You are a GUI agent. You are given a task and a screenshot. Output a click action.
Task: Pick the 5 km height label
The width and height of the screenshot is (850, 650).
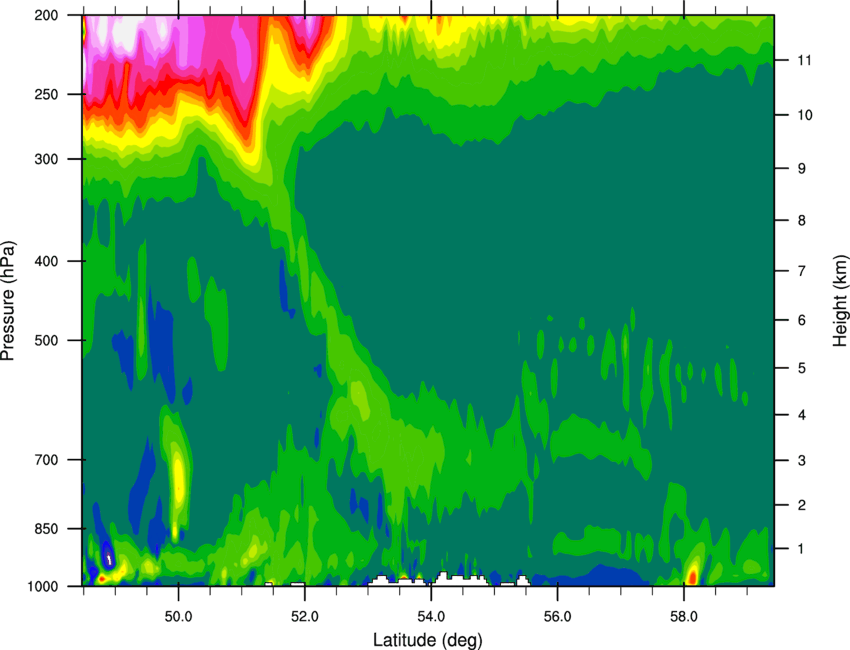[x=802, y=368]
